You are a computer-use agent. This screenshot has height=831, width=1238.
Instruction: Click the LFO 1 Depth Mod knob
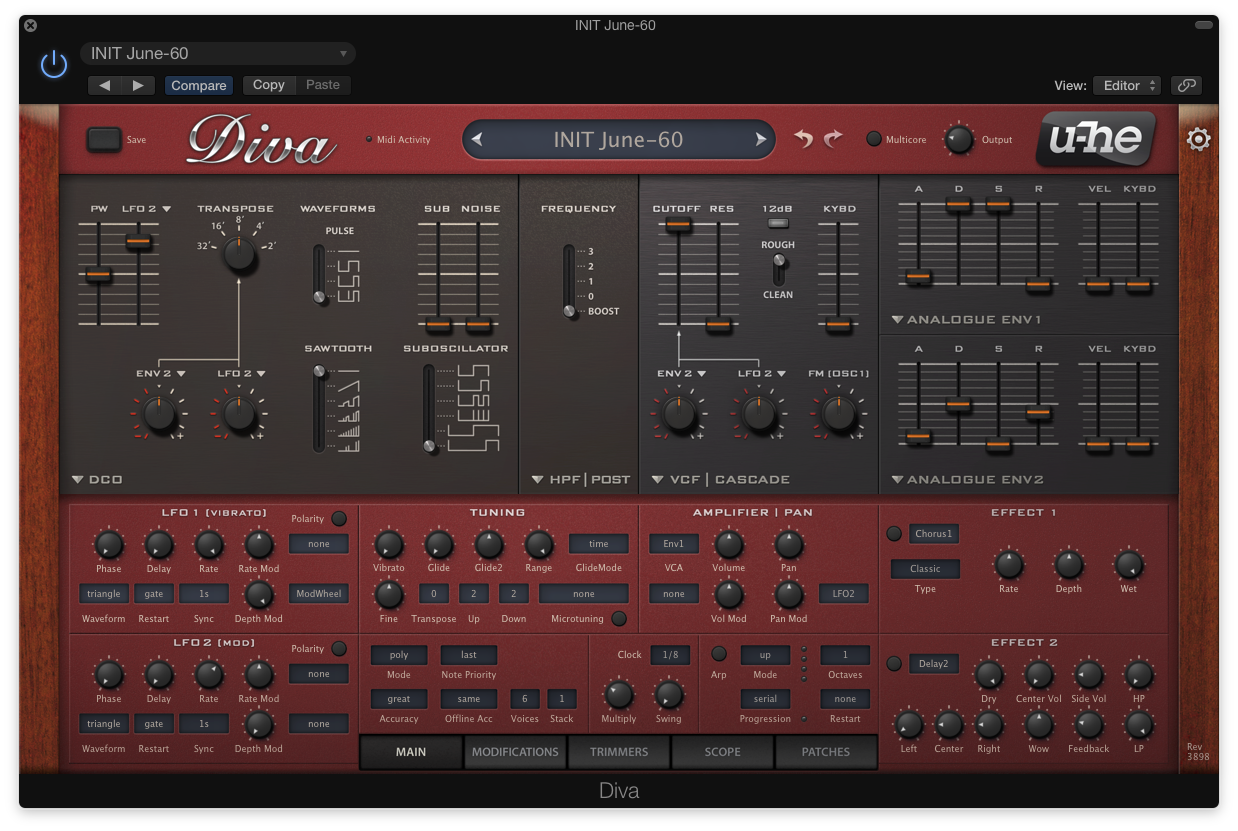[x=258, y=595]
